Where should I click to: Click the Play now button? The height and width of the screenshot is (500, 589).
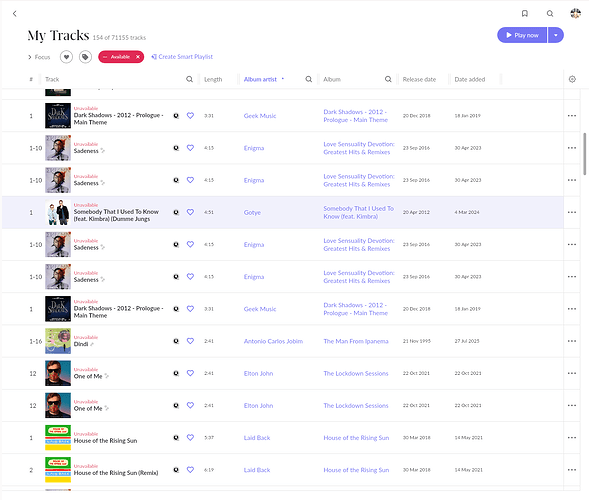(x=522, y=35)
